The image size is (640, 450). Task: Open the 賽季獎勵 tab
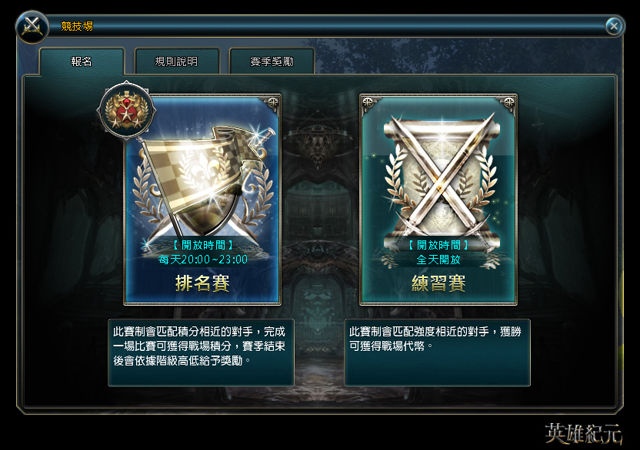click(x=272, y=61)
